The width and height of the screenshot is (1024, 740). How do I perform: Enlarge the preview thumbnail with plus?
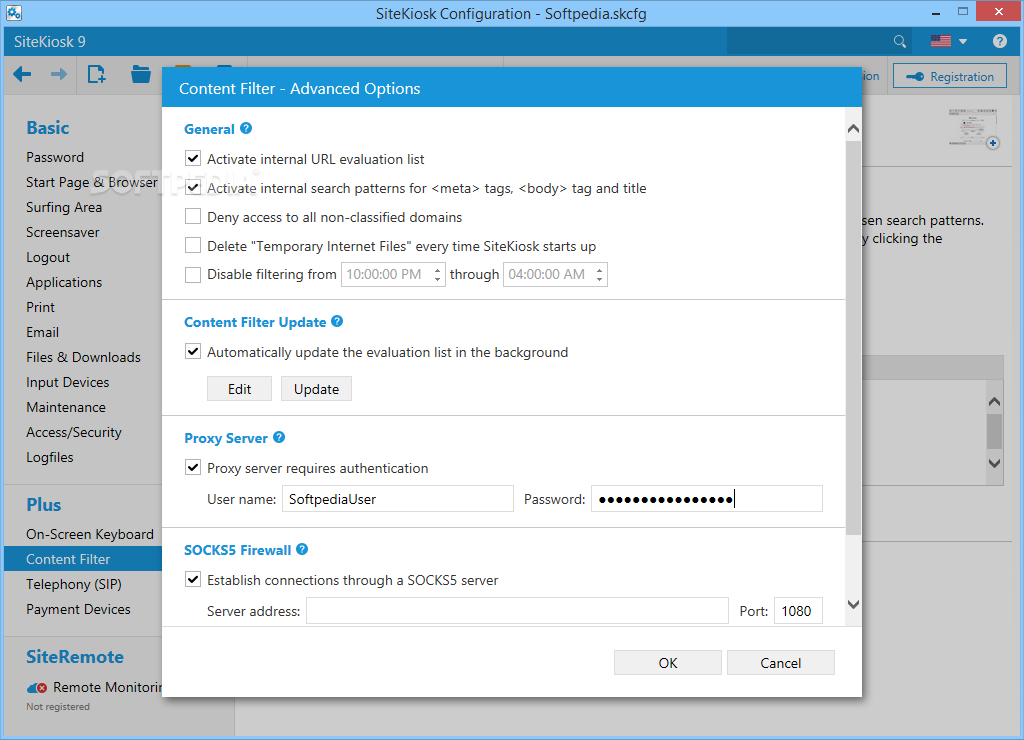tap(993, 142)
